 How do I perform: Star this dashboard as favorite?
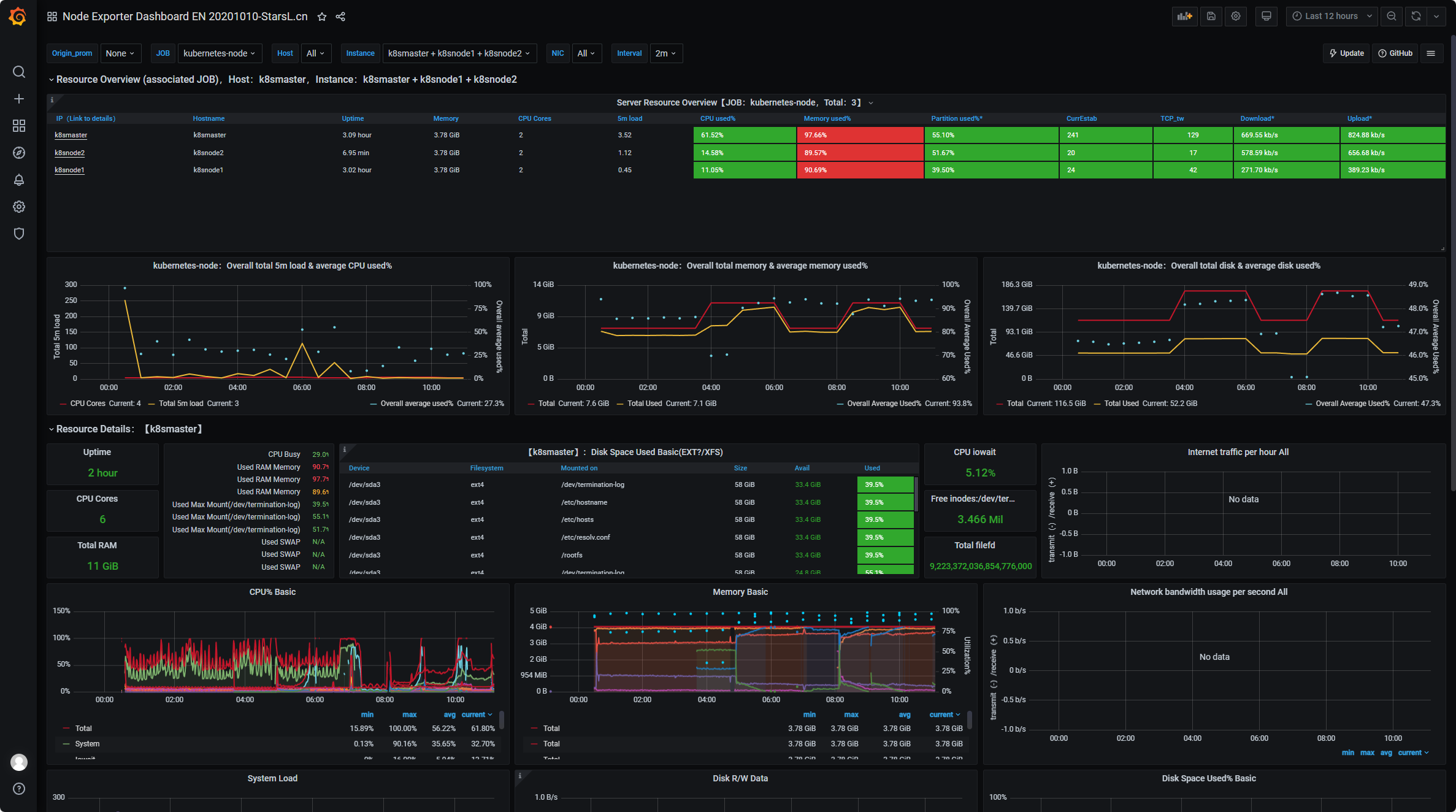(x=322, y=17)
